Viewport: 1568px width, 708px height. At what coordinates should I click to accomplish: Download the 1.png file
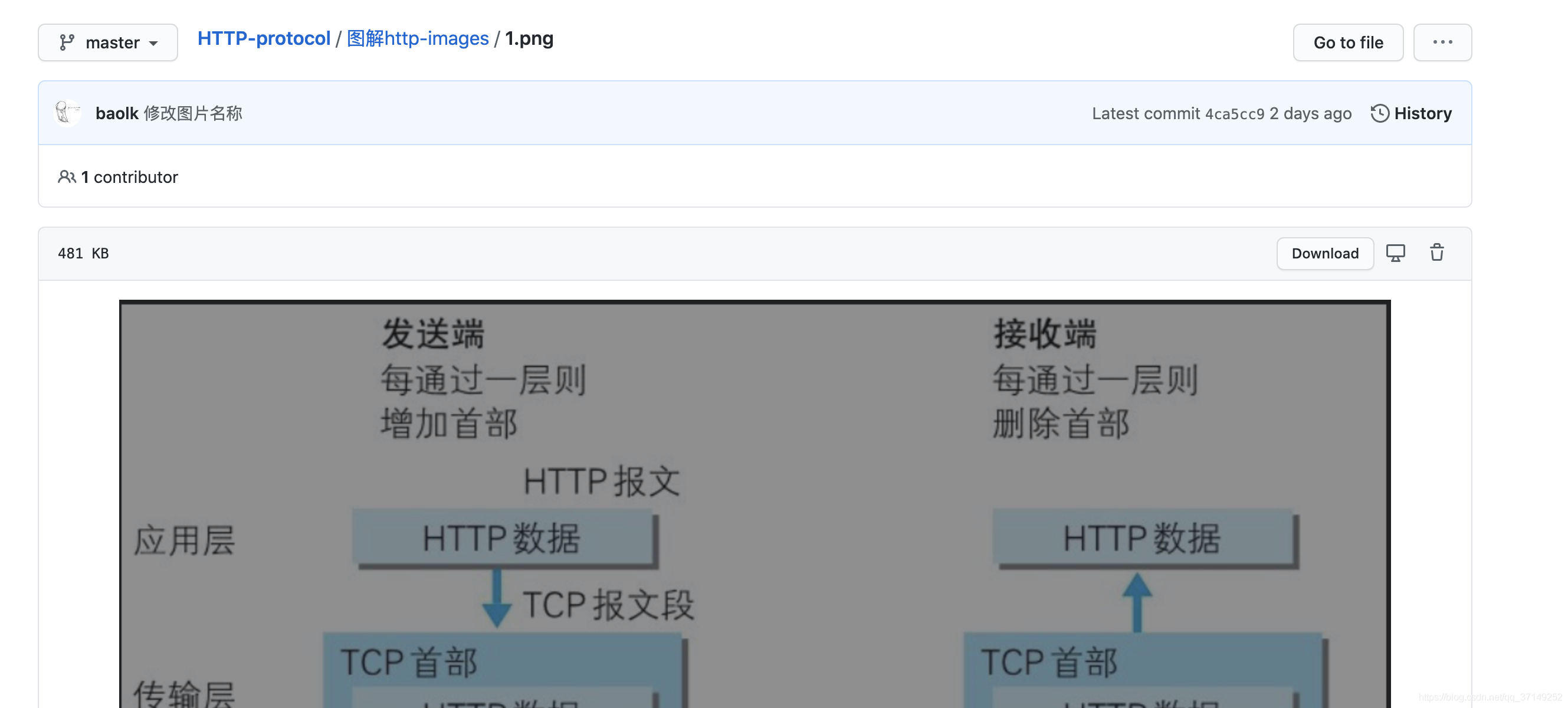(1324, 253)
